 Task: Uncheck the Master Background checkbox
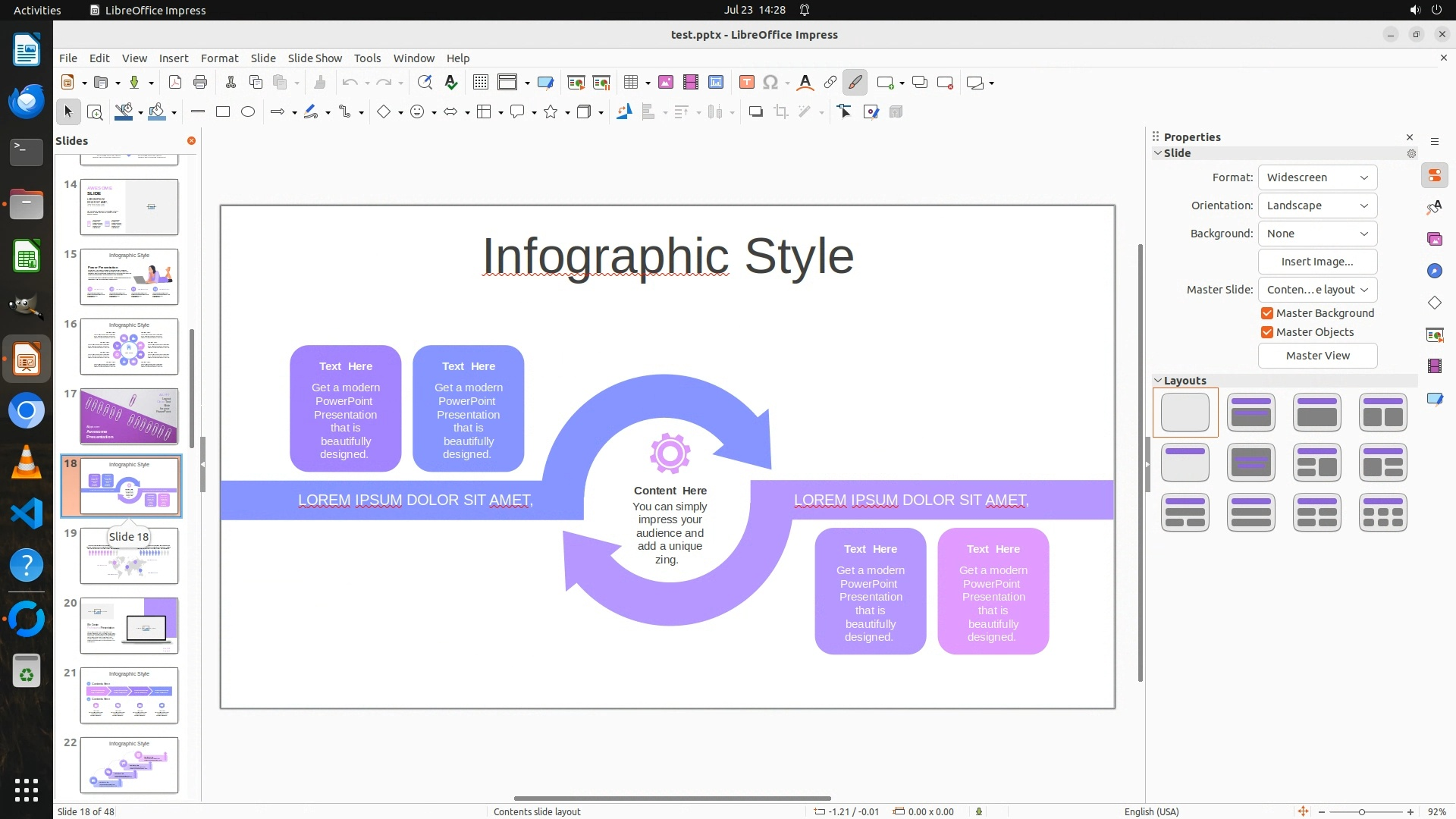(x=1266, y=313)
